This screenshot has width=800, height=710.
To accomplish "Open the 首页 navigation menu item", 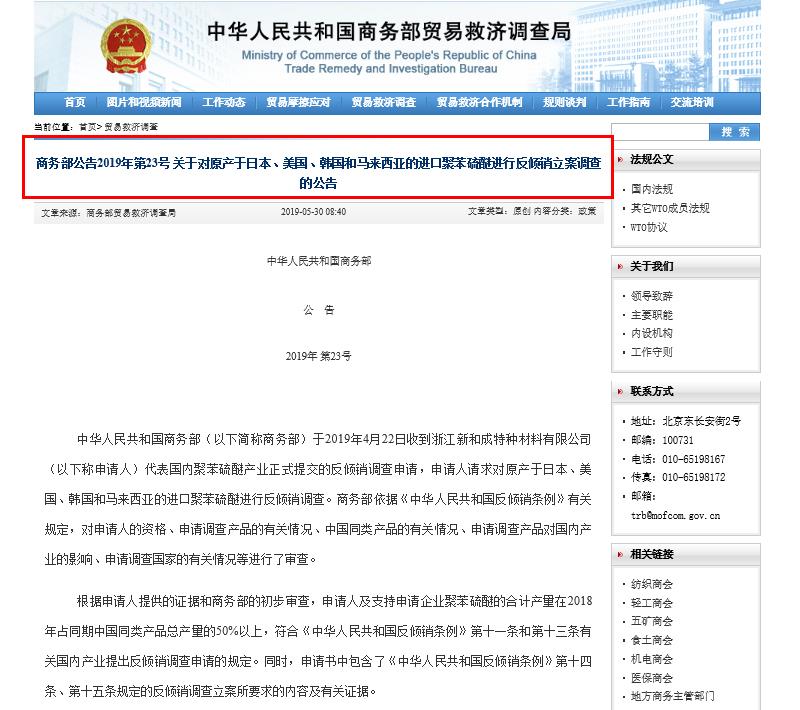I will (75, 103).
